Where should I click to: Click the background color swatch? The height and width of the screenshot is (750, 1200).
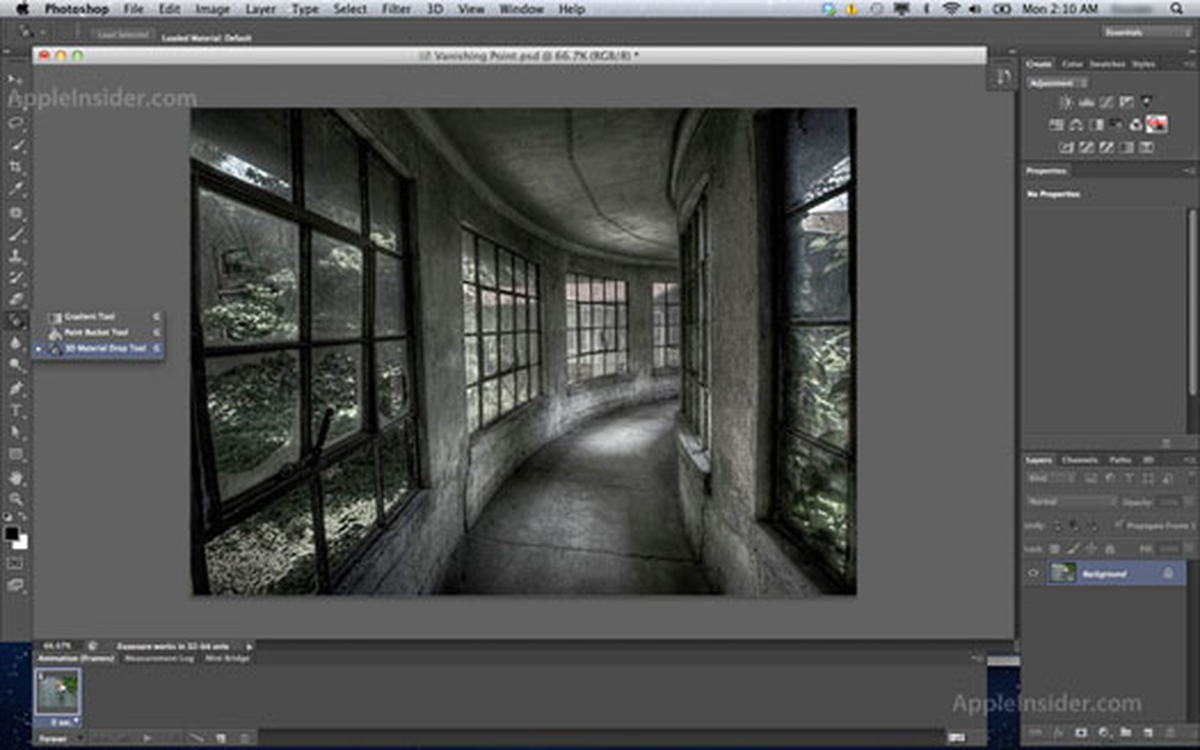click(21, 542)
